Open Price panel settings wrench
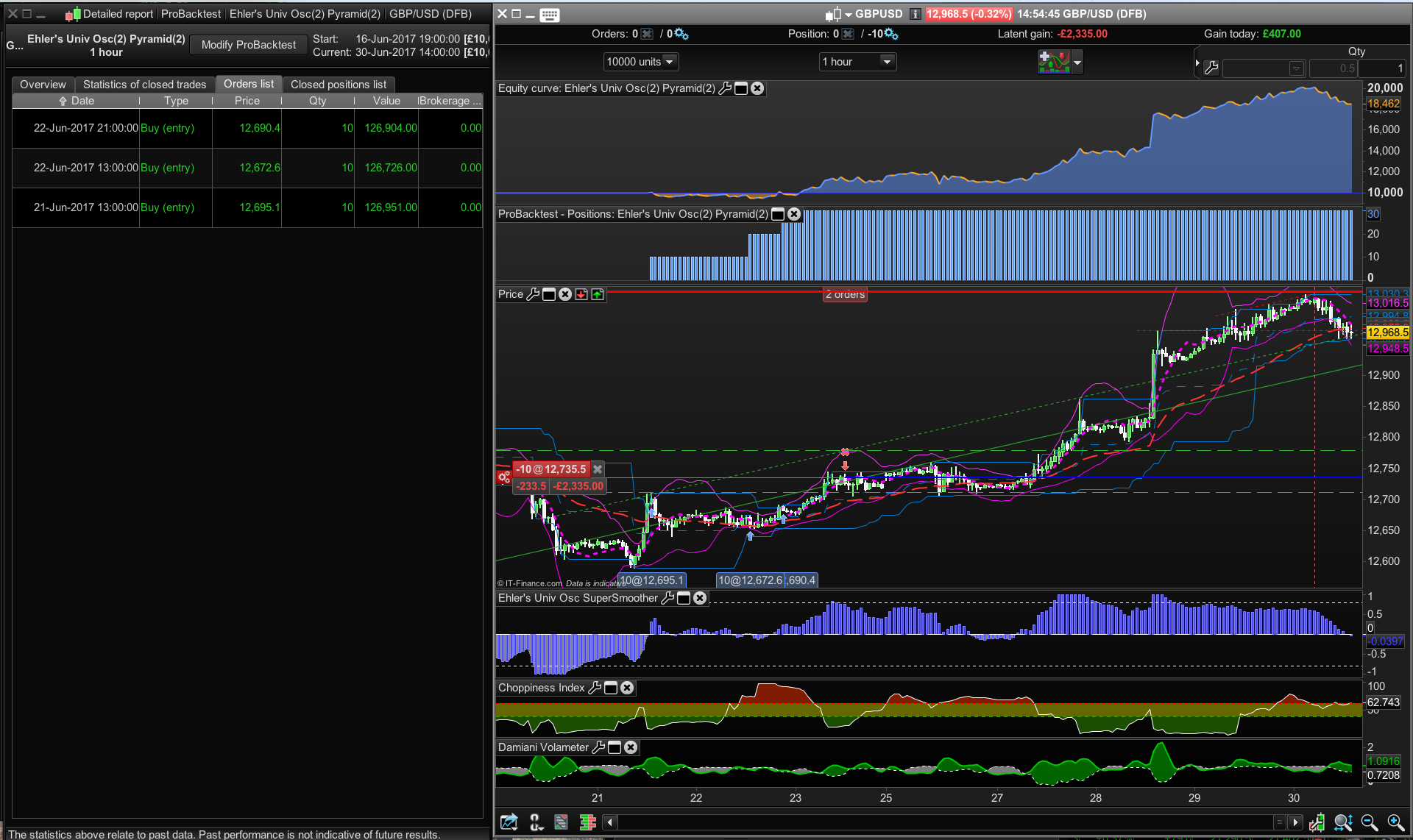The height and width of the screenshot is (840, 1413). point(533,294)
